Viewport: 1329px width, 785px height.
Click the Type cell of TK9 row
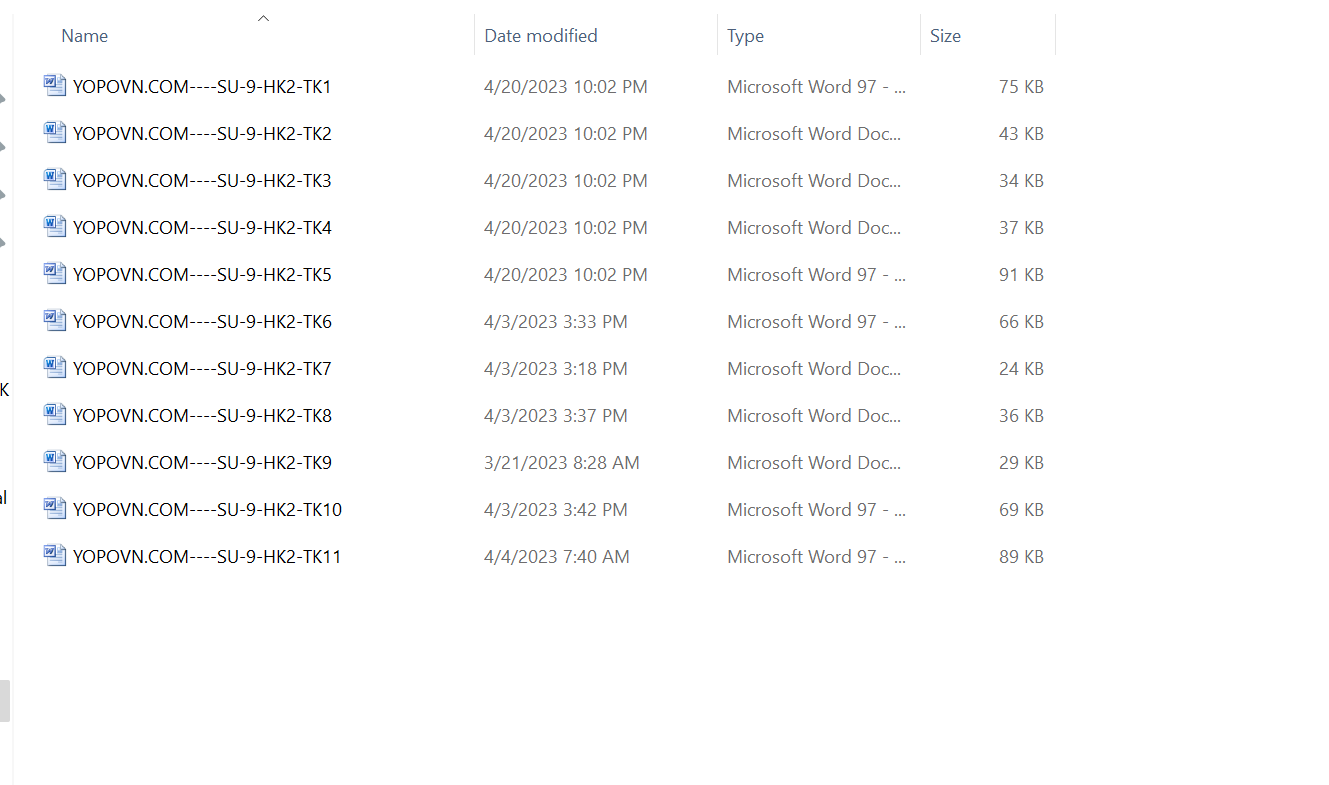click(815, 463)
